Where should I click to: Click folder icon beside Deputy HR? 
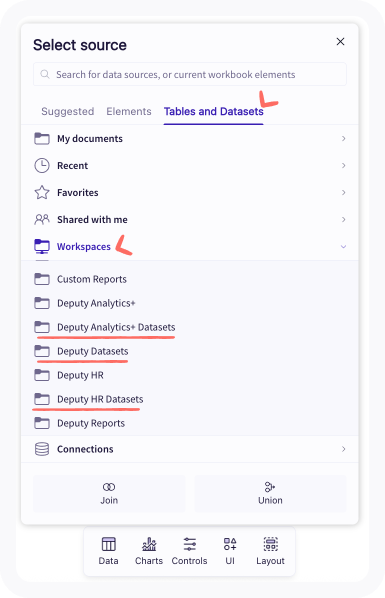point(42,375)
